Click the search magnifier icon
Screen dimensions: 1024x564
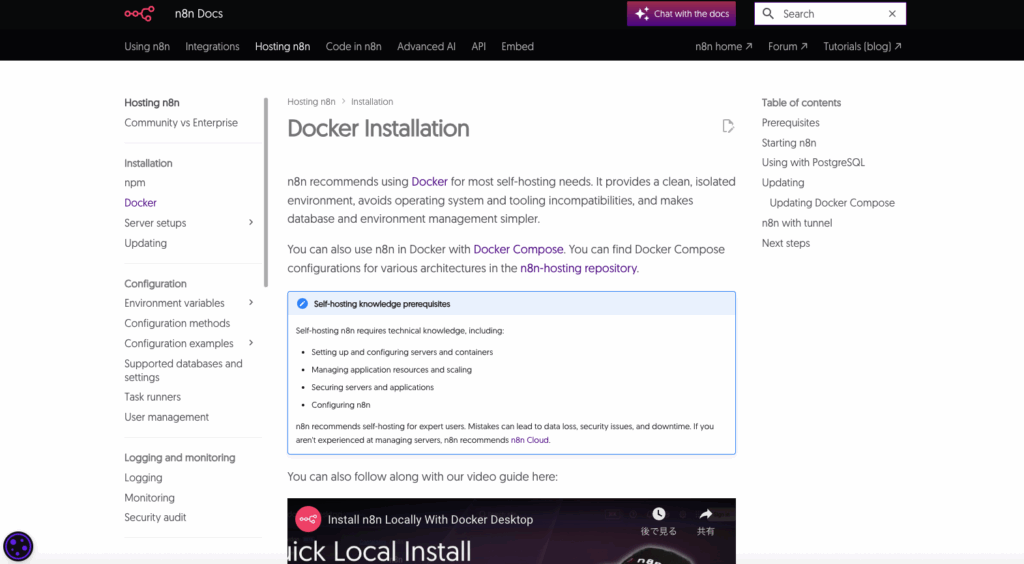[768, 14]
